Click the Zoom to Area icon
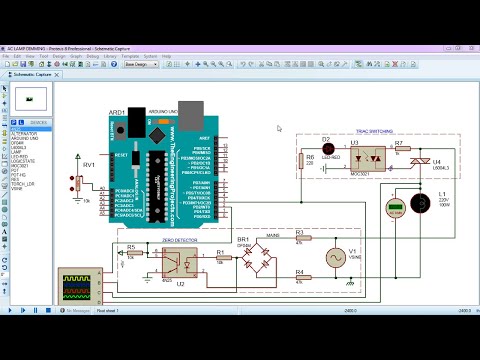Viewport: 480px width, 360px height. [229, 64]
